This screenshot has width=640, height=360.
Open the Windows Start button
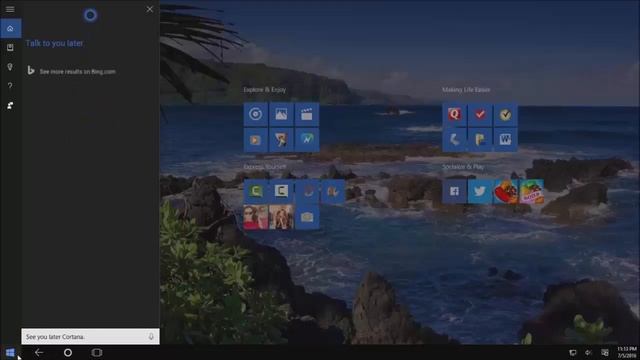click(x=10, y=352)
